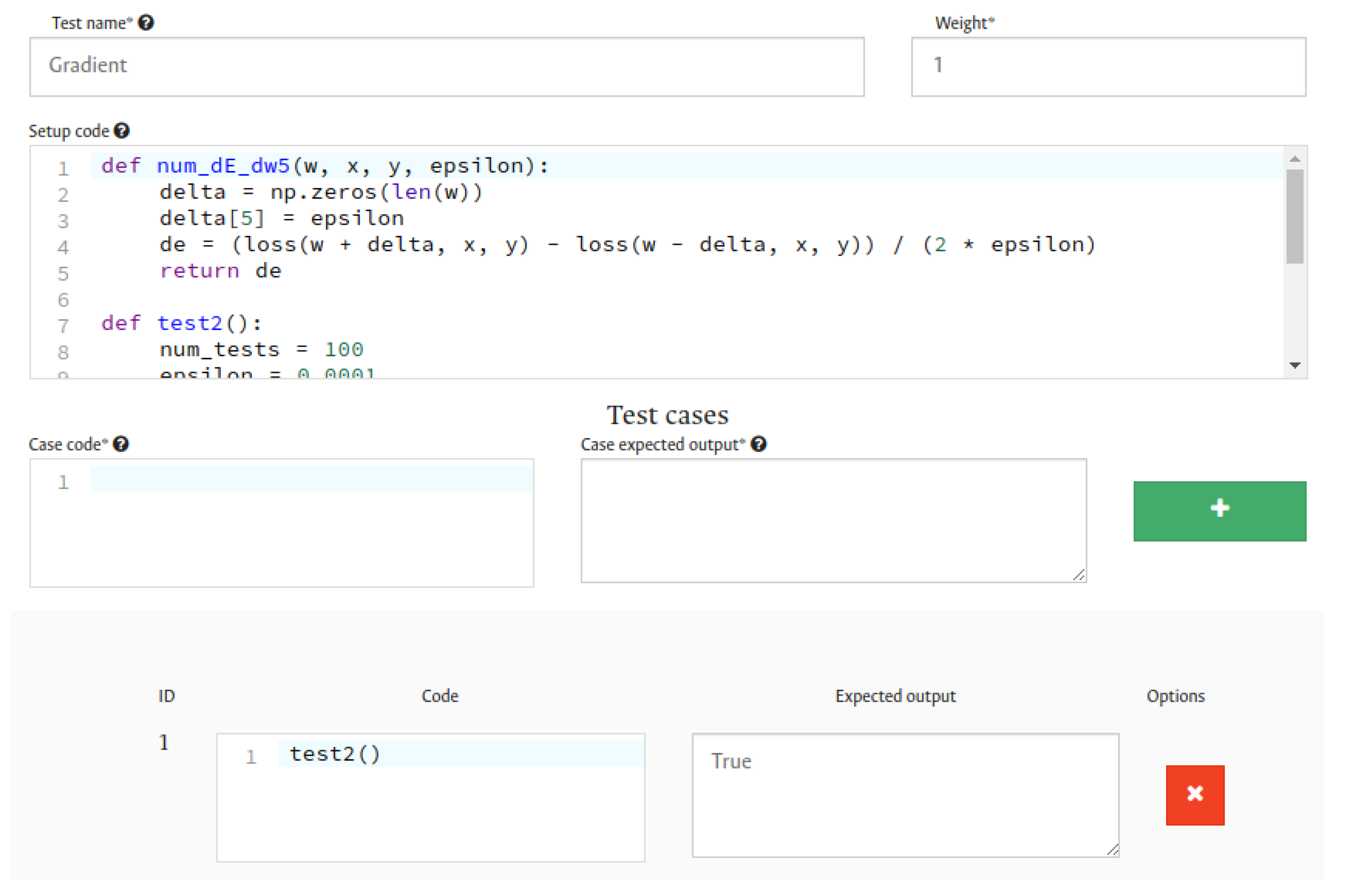Click the True expected output box
The width and height of the screenshot is (1355, 896).
click(905, 795)
